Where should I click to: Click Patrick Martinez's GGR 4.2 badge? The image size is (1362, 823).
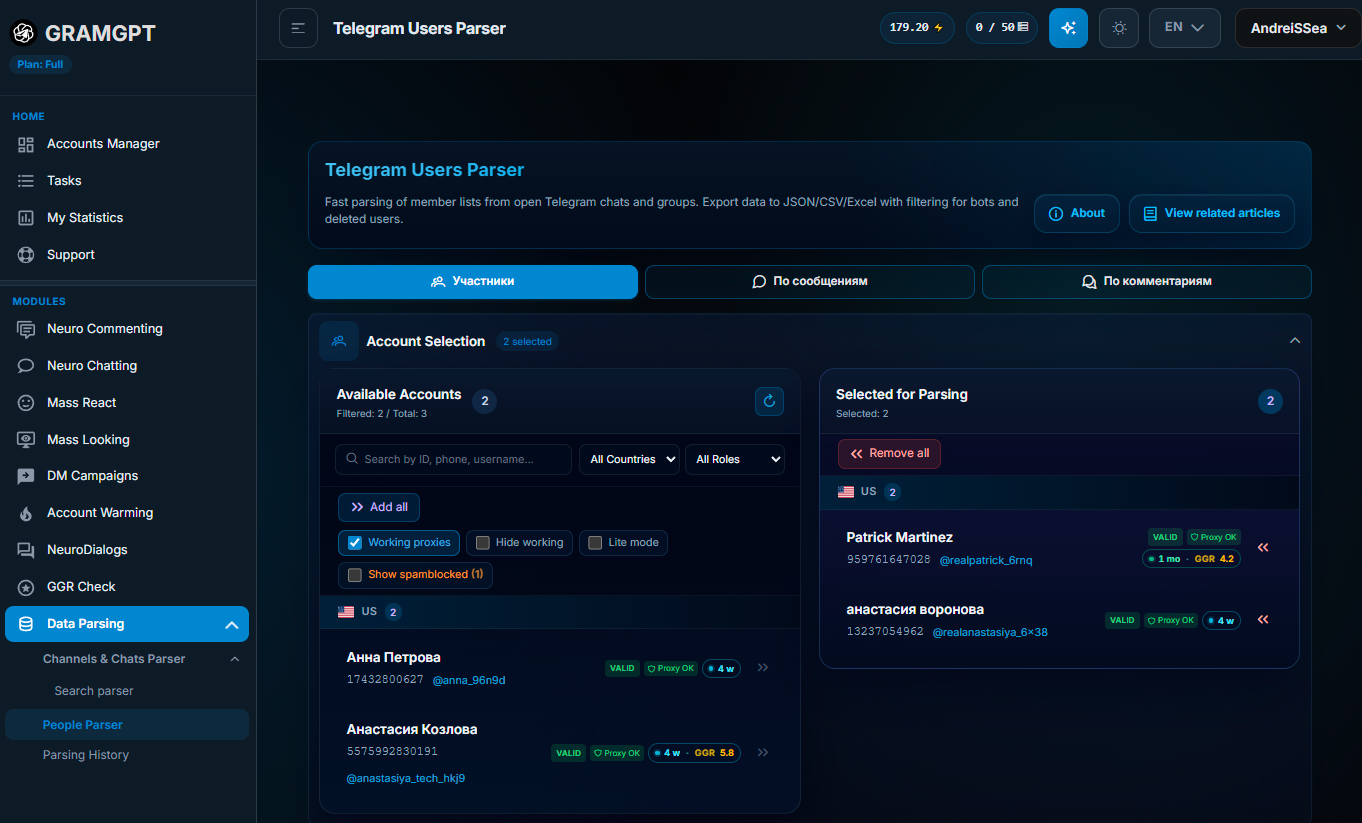[1214, 559]
